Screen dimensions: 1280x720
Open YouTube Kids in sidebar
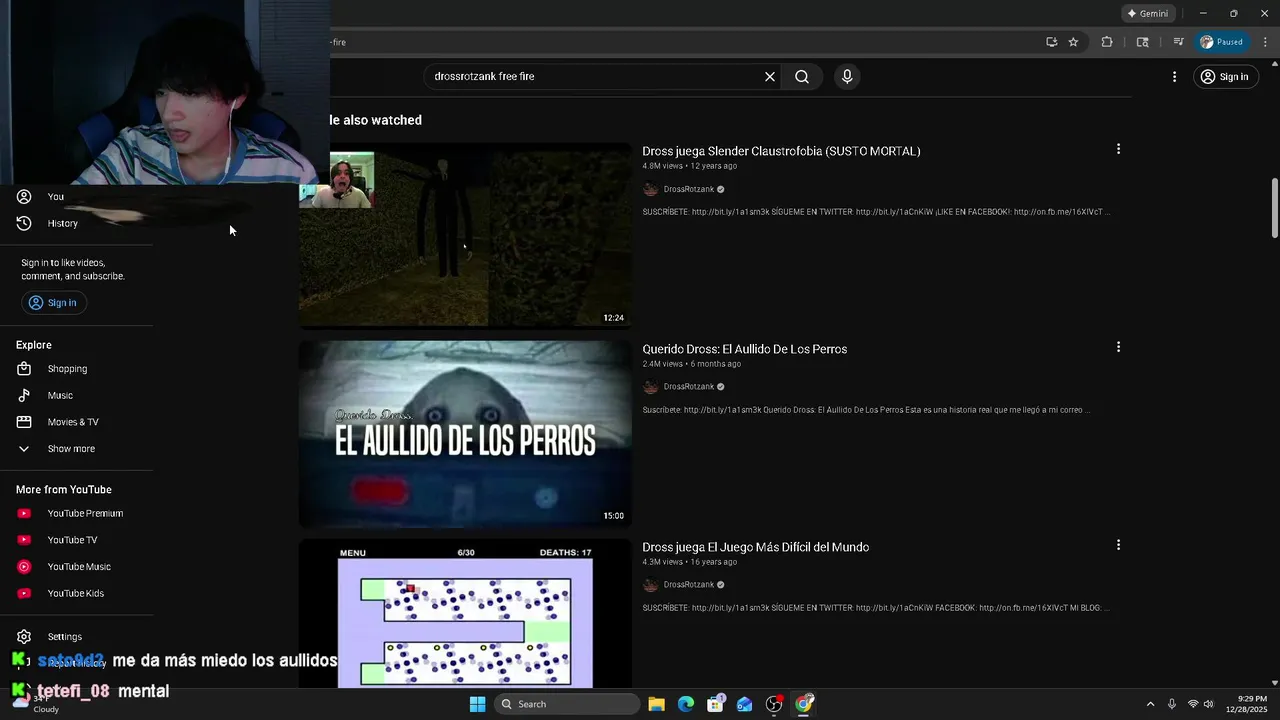pyautogui.click(x=76, y=594)
